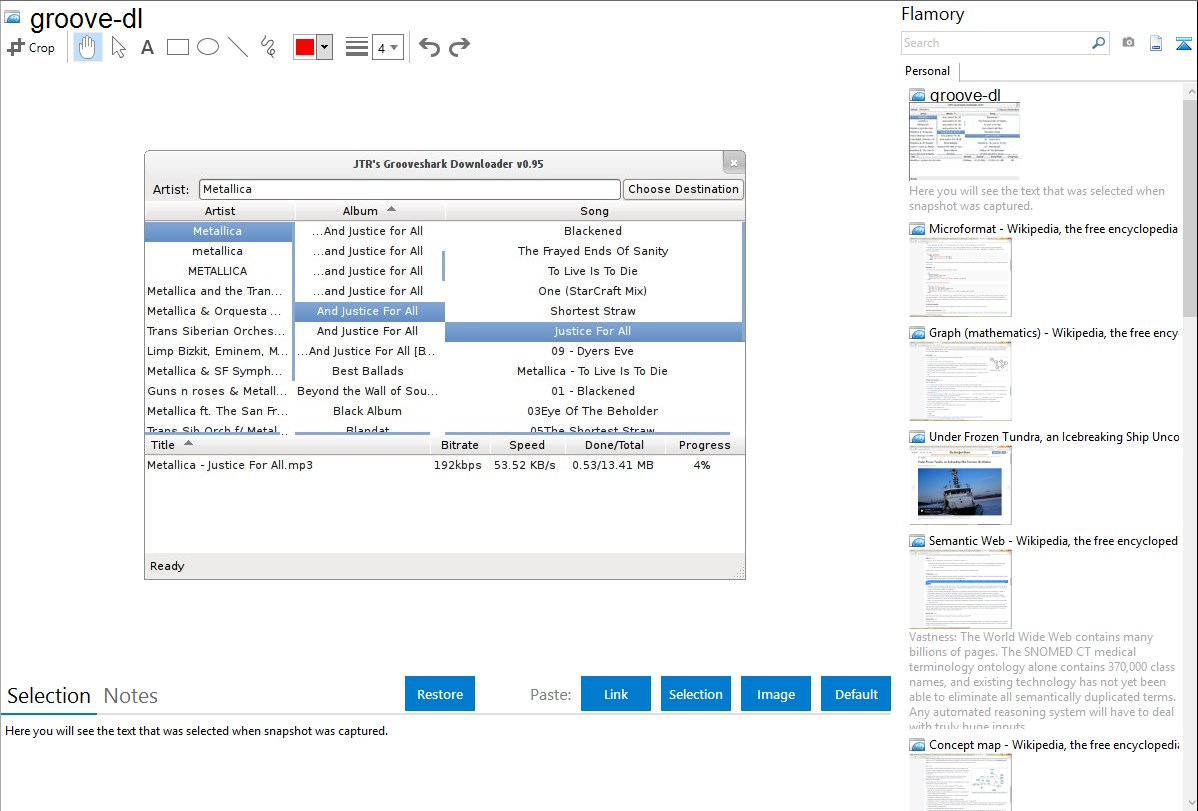Screen dimensions: 1198x811
Task: Open the Concept map thumbnail
Action: coord(960,782)
